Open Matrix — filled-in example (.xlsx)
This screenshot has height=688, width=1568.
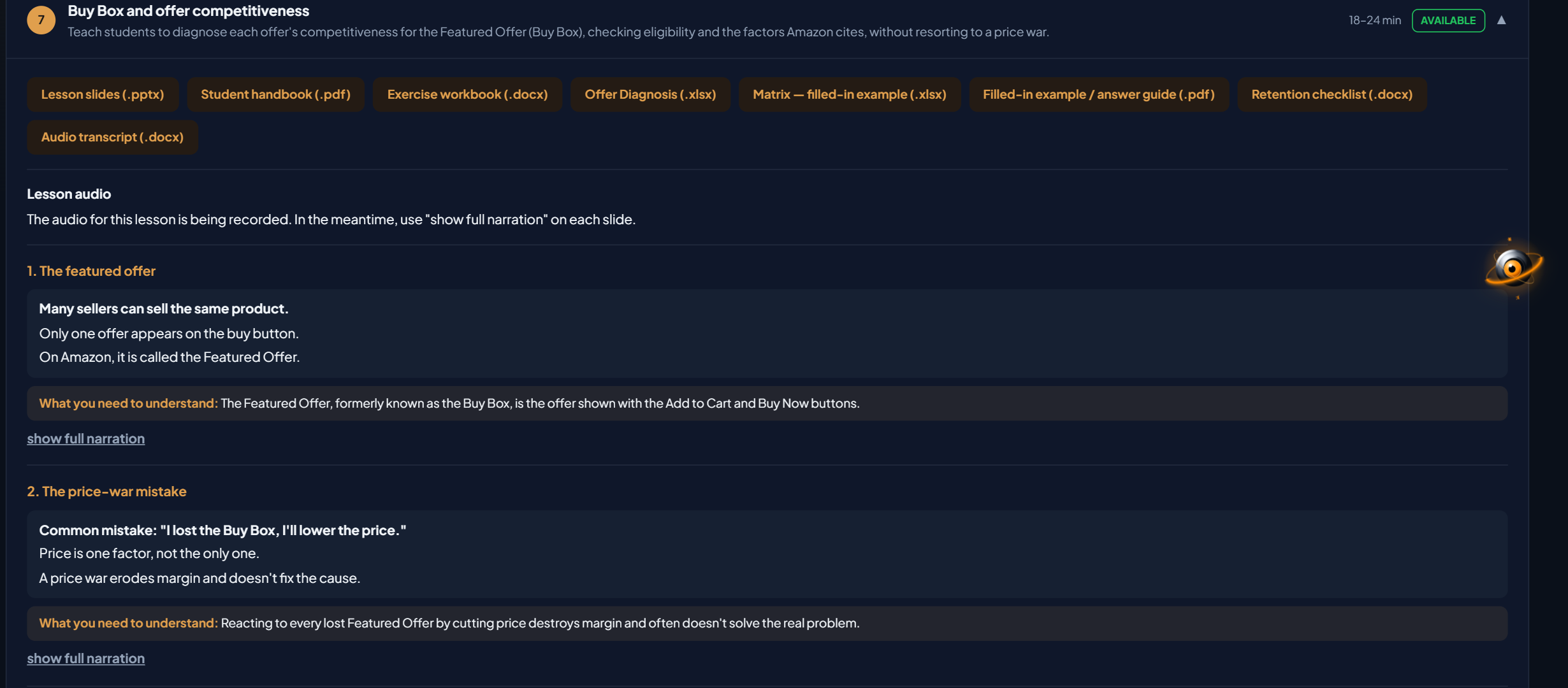(x=849, y=94)
